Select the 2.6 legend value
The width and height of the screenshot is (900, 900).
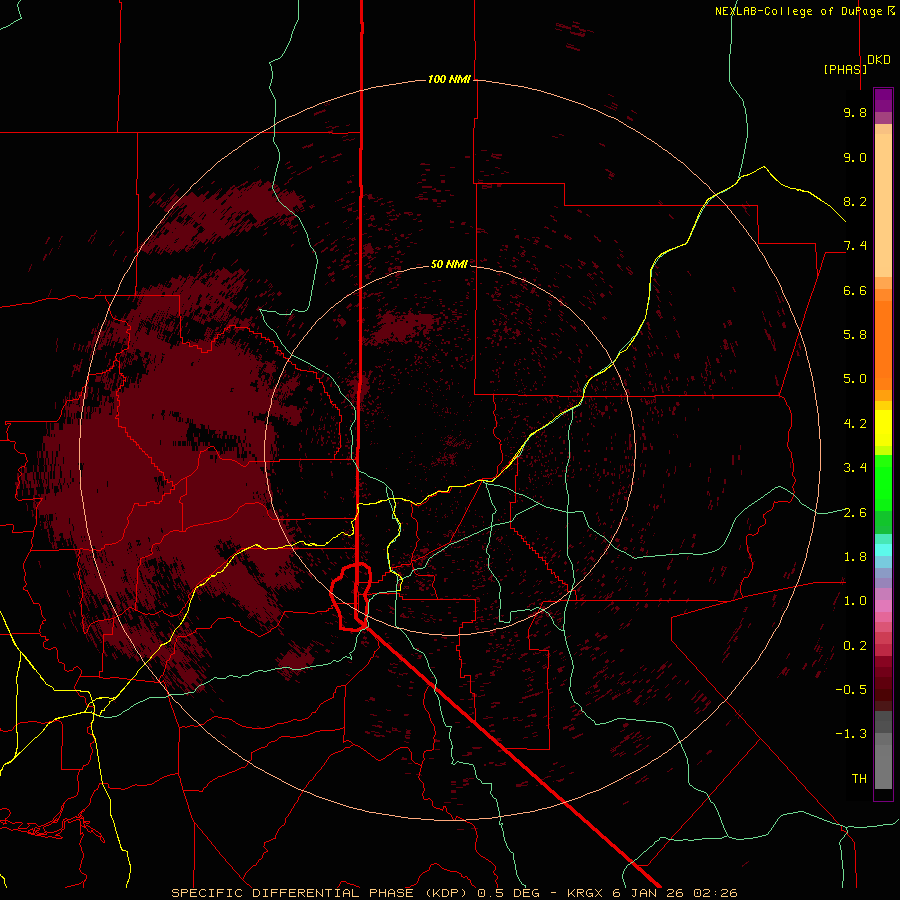pos(855,513)
